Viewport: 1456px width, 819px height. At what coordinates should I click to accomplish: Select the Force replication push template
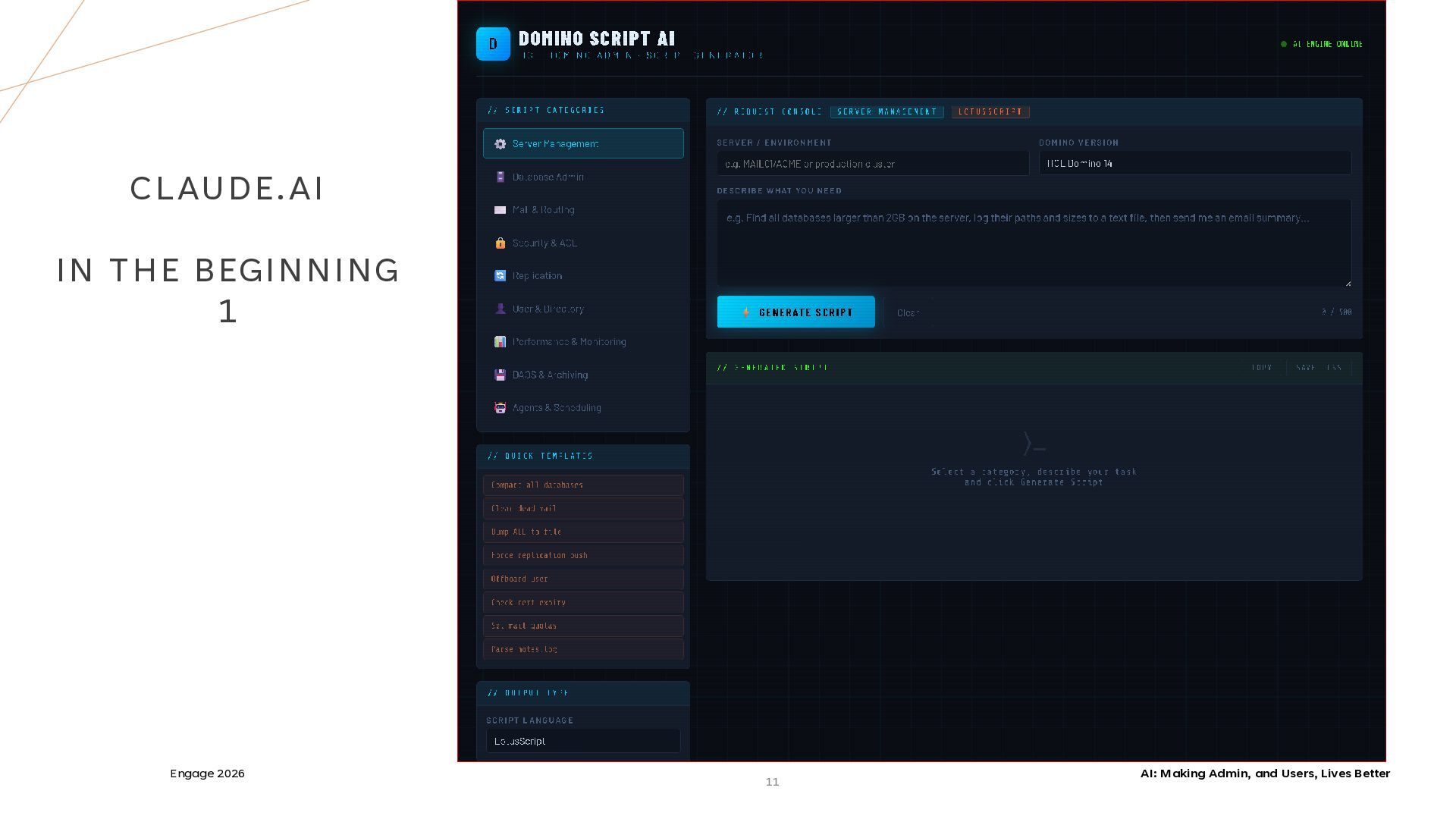point(582,556)
